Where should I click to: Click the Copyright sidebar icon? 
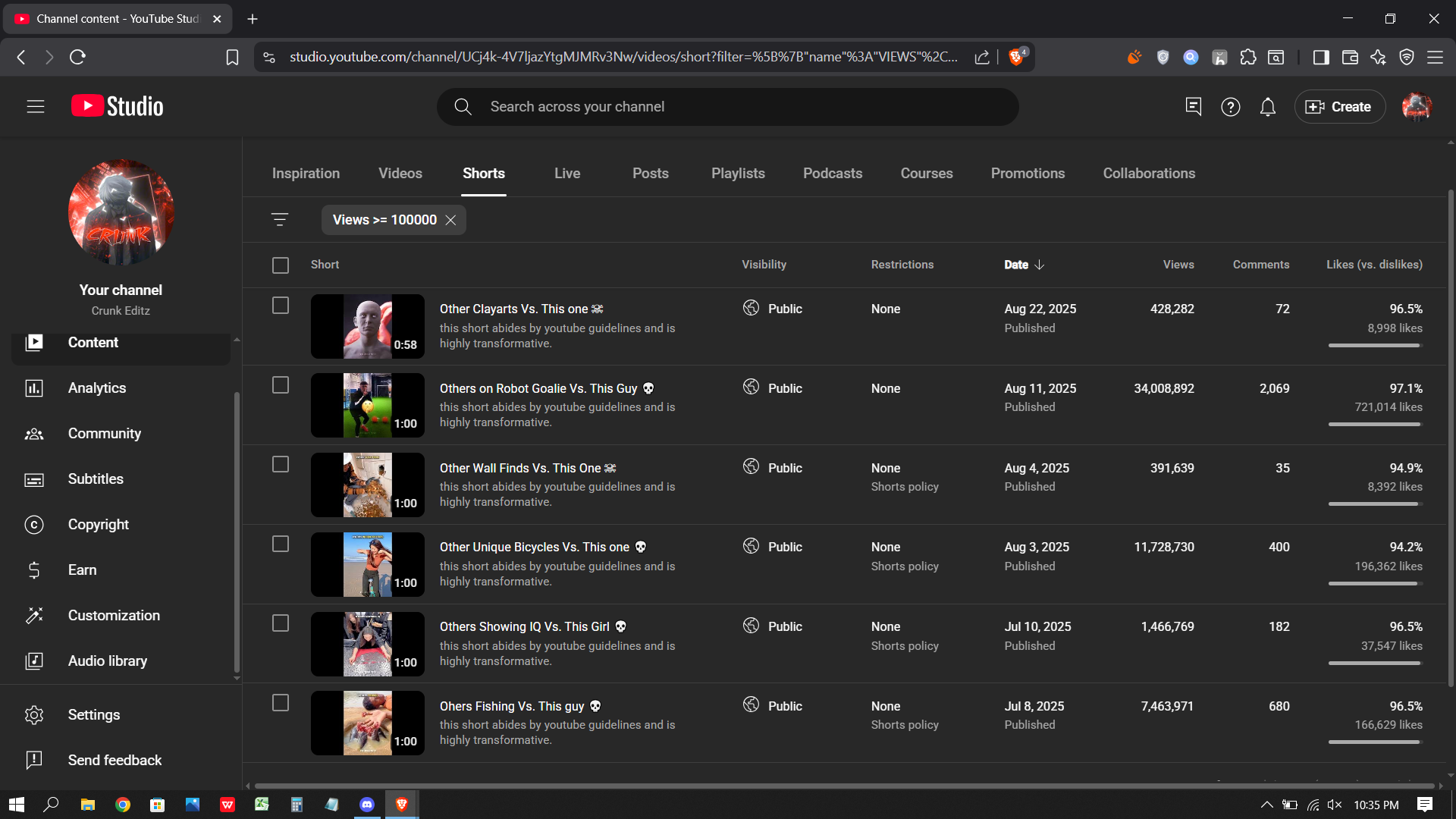click(x=34, y=525)
